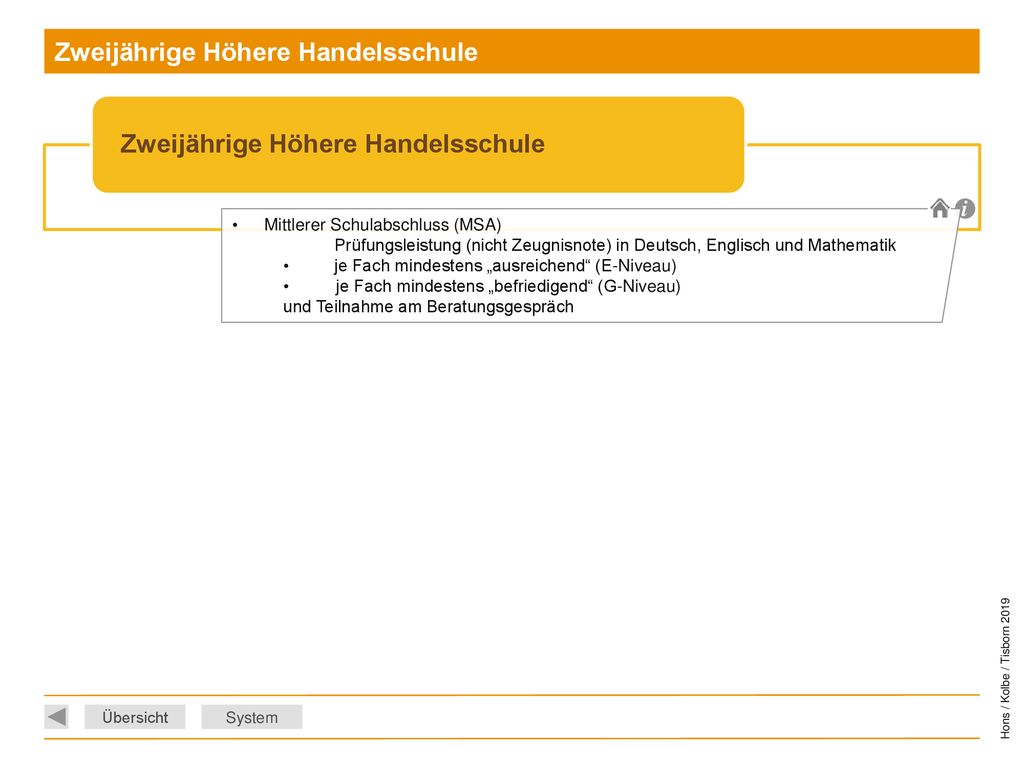
Task: Click the line mentioning „ausreichend“
Action: pyautogui.click(x=505, y=266)
